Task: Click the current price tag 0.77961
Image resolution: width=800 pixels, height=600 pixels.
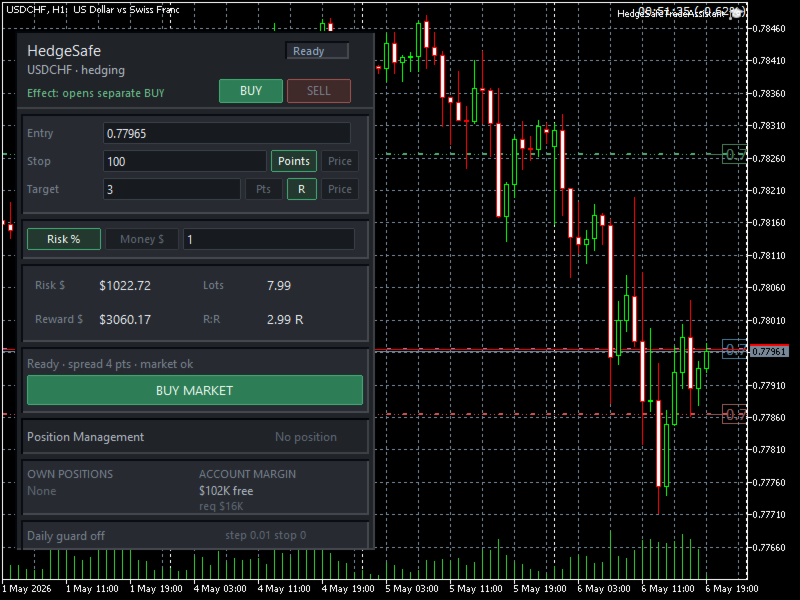Action: tap(769, 352)
